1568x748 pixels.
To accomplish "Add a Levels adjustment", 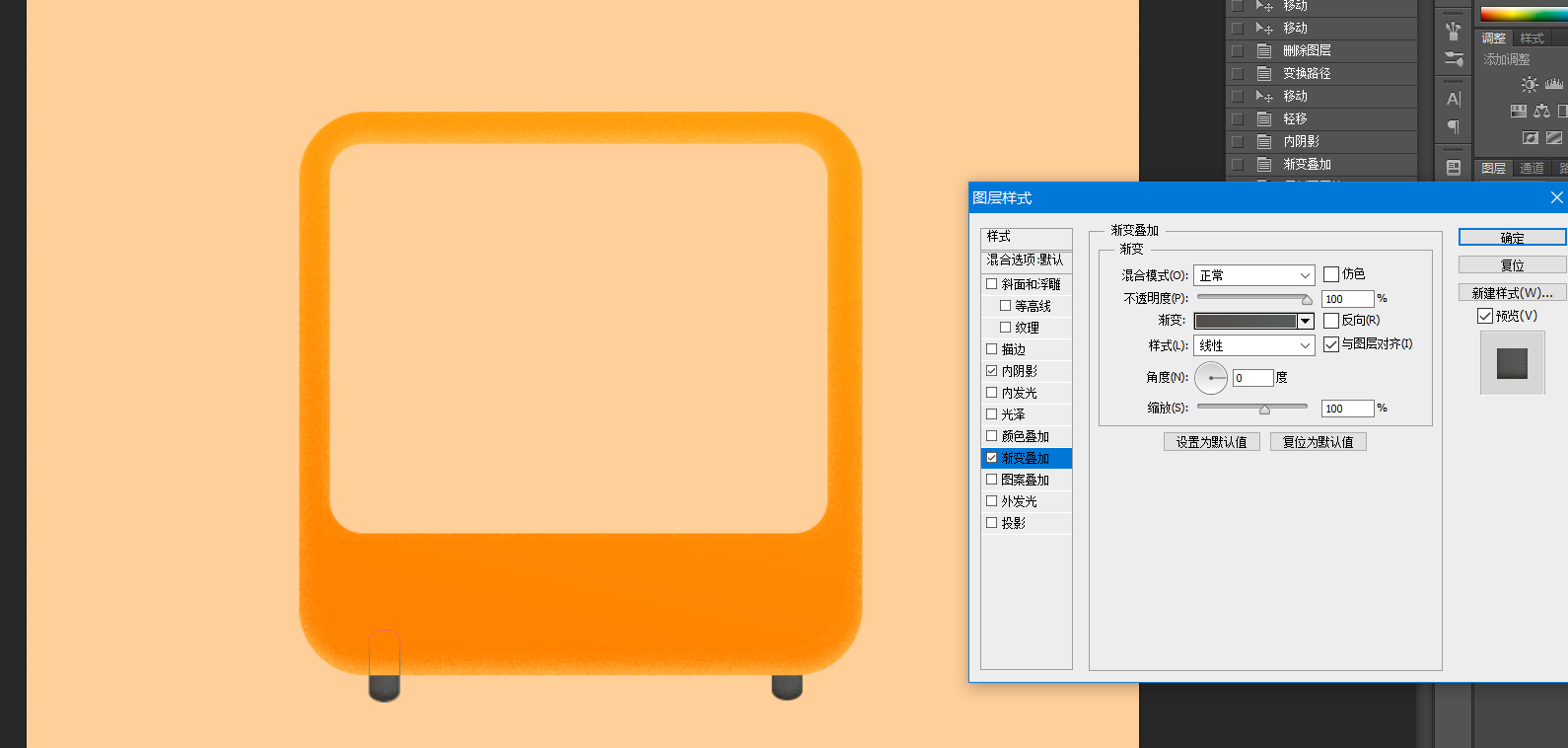I will [1555, 85].
